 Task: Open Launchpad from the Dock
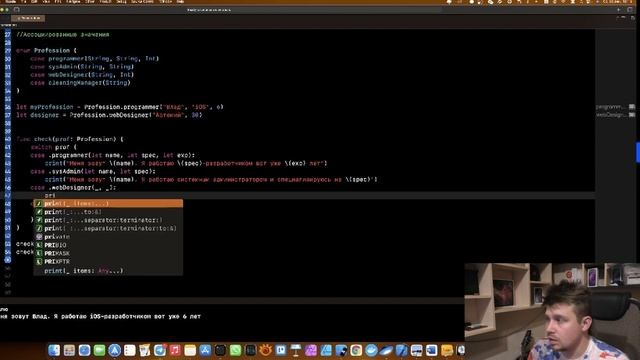pos(69,350)
